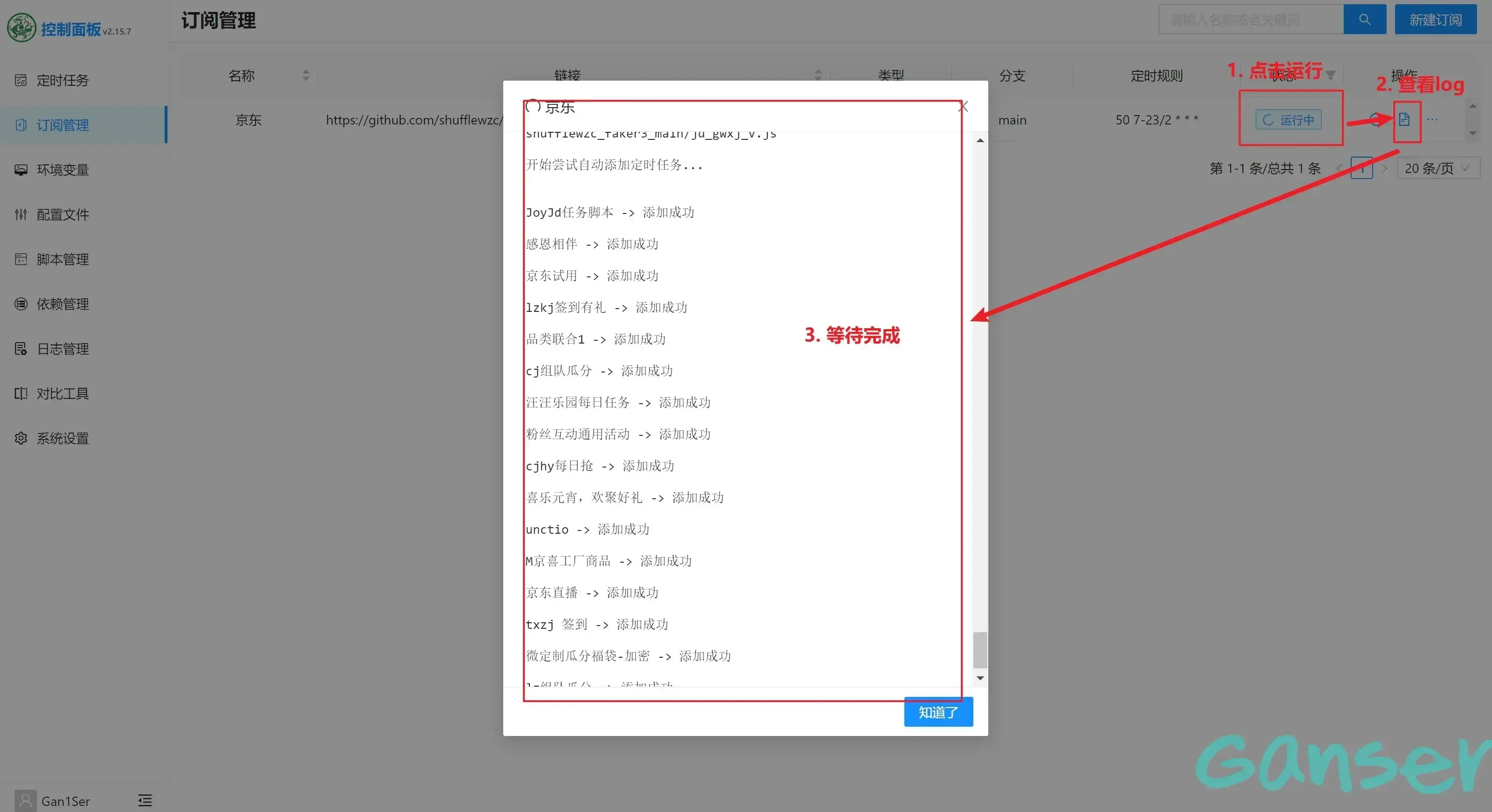Go to 系统设置 in the sidebar

[62, 439]
